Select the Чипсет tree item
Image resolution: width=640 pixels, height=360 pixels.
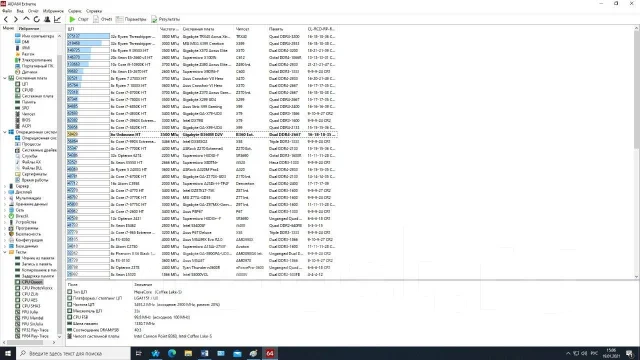28,114
